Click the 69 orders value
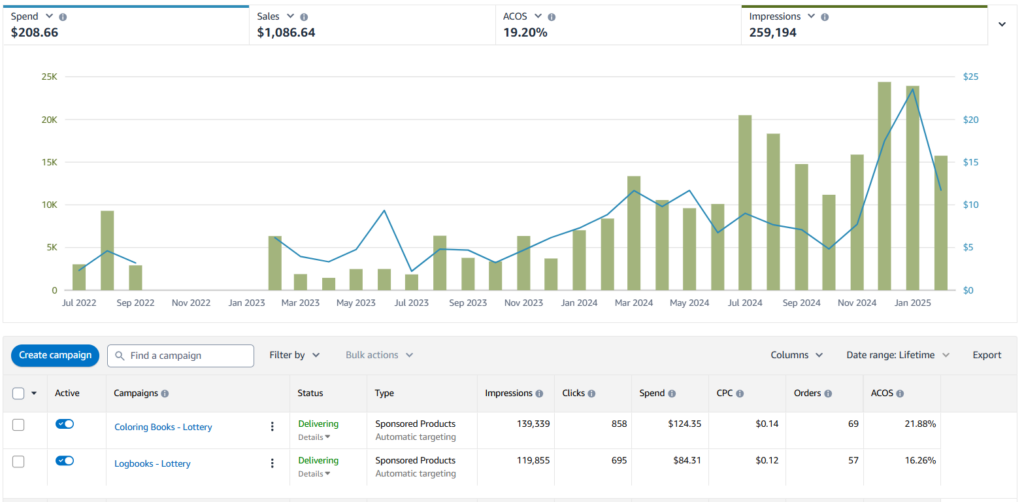This screenshot has height=502, width=1024. pos(853,424)
